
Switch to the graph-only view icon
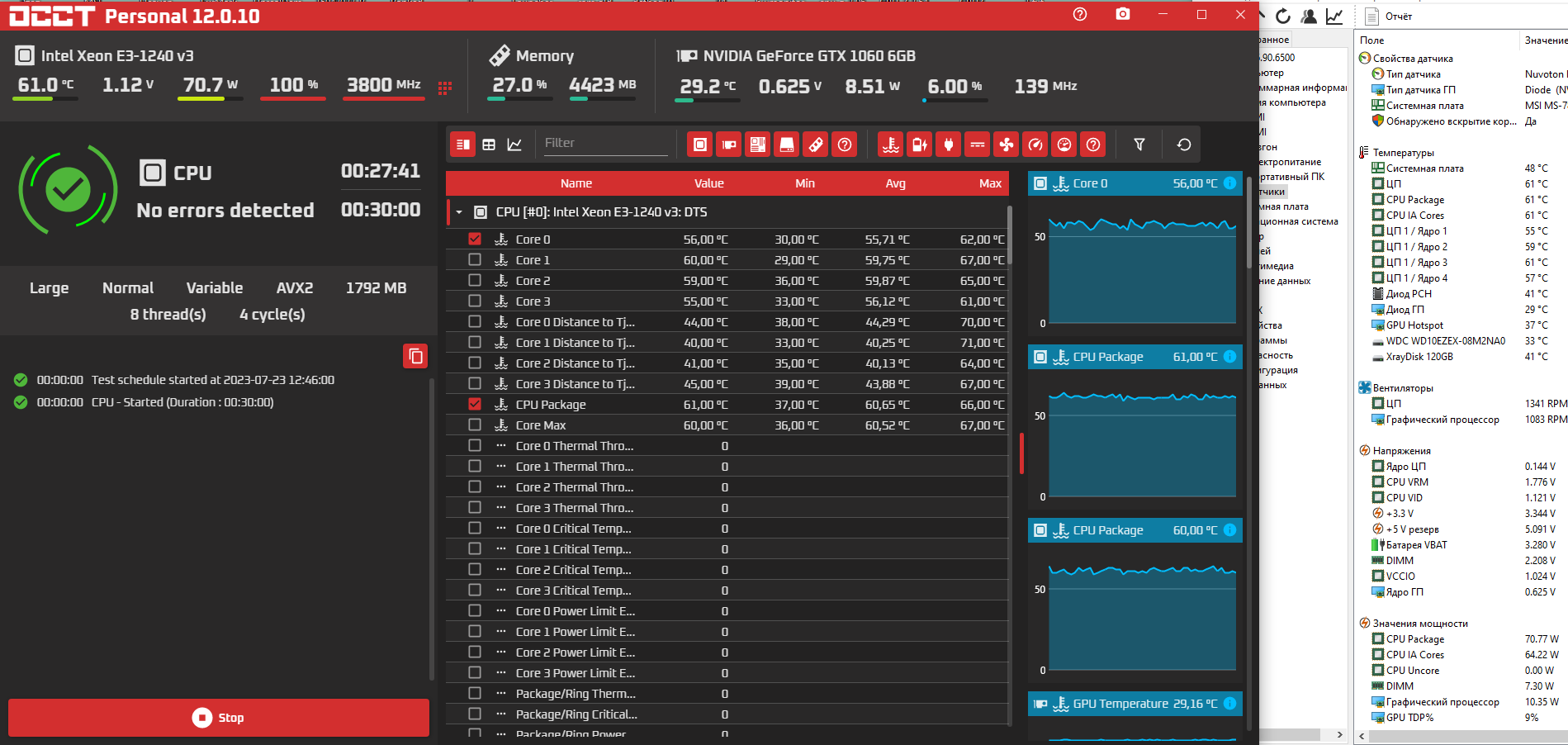click(x=514, y=145)
